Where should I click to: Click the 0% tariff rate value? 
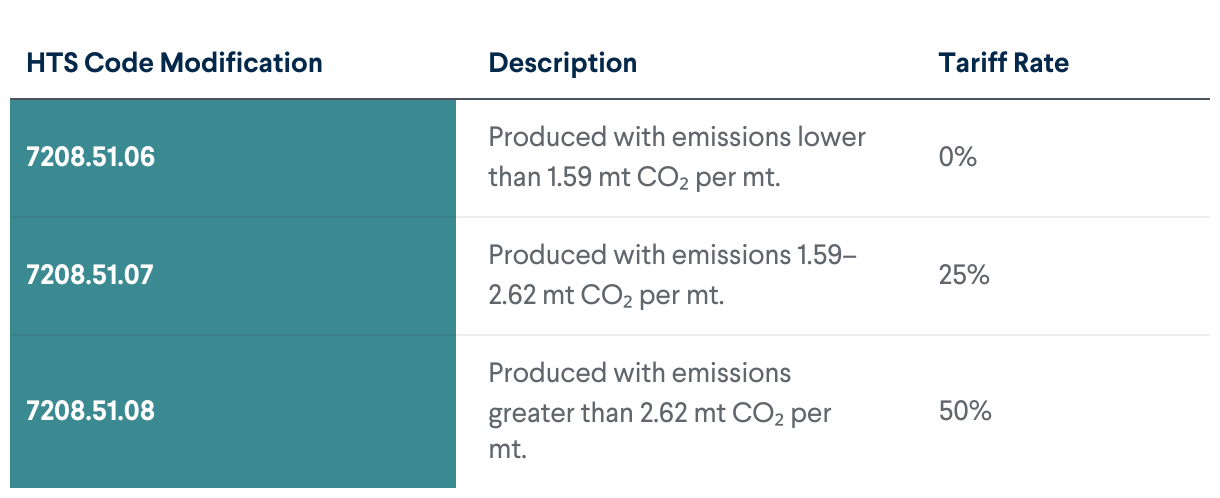click(957, 157)
